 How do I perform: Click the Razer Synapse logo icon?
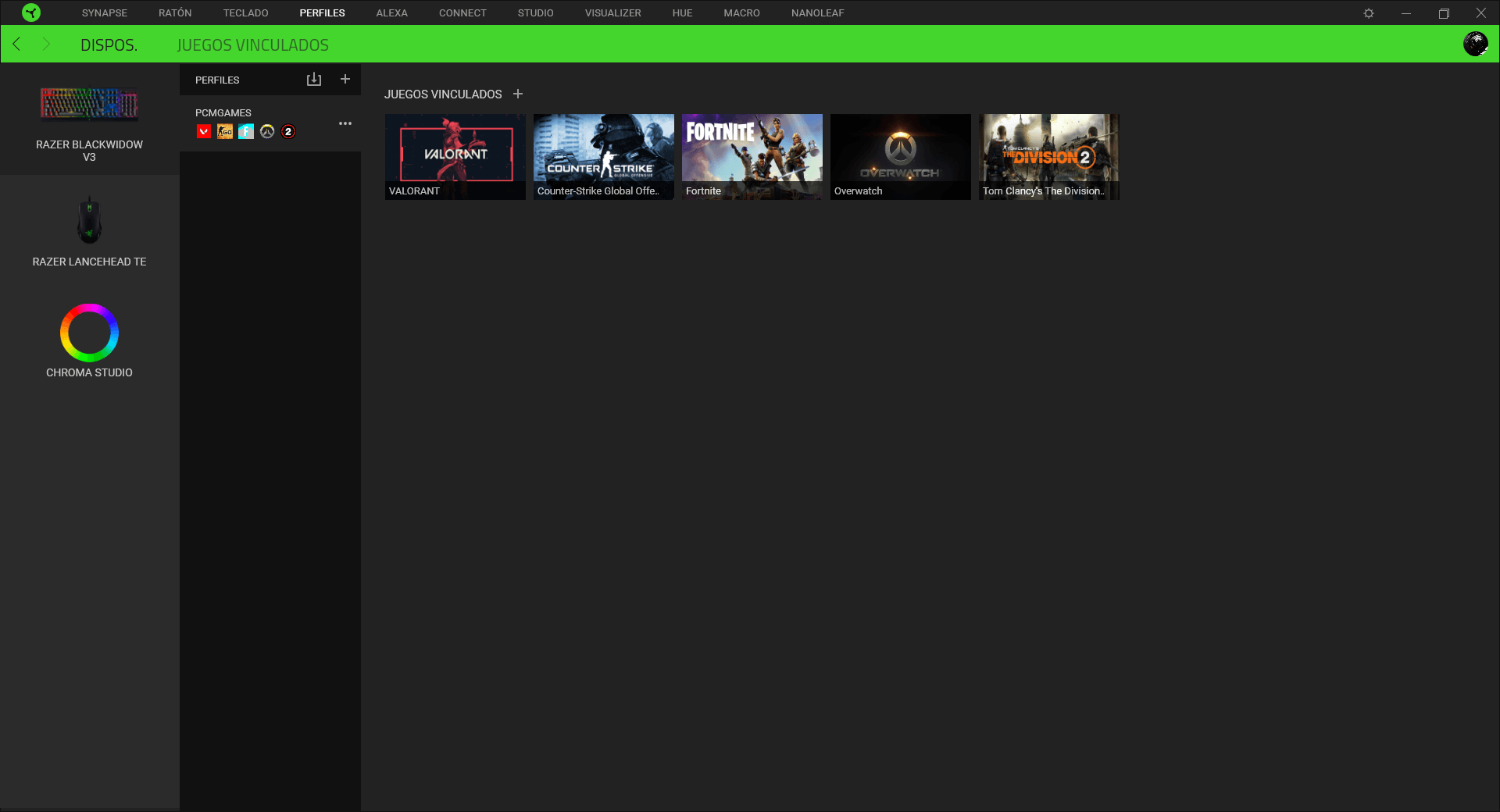pyautogui.click(x=31, y=12)
